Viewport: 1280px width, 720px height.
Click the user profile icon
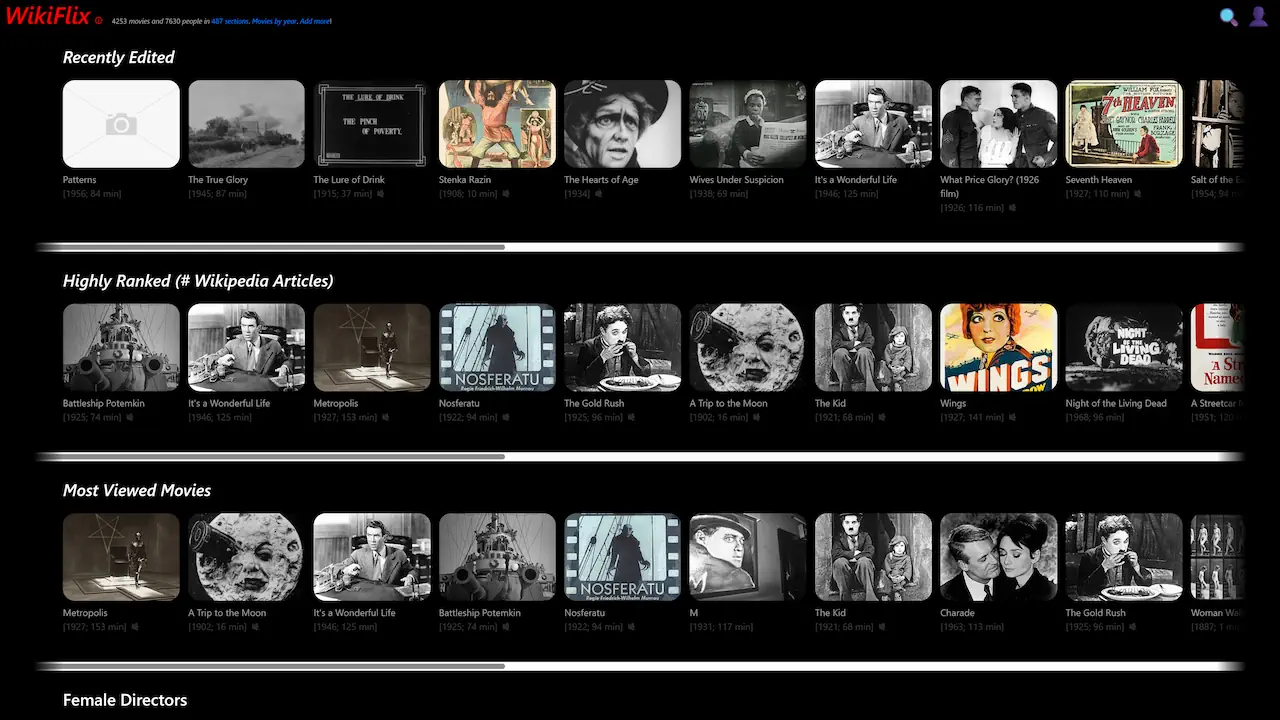click(x=1258, y=16)
